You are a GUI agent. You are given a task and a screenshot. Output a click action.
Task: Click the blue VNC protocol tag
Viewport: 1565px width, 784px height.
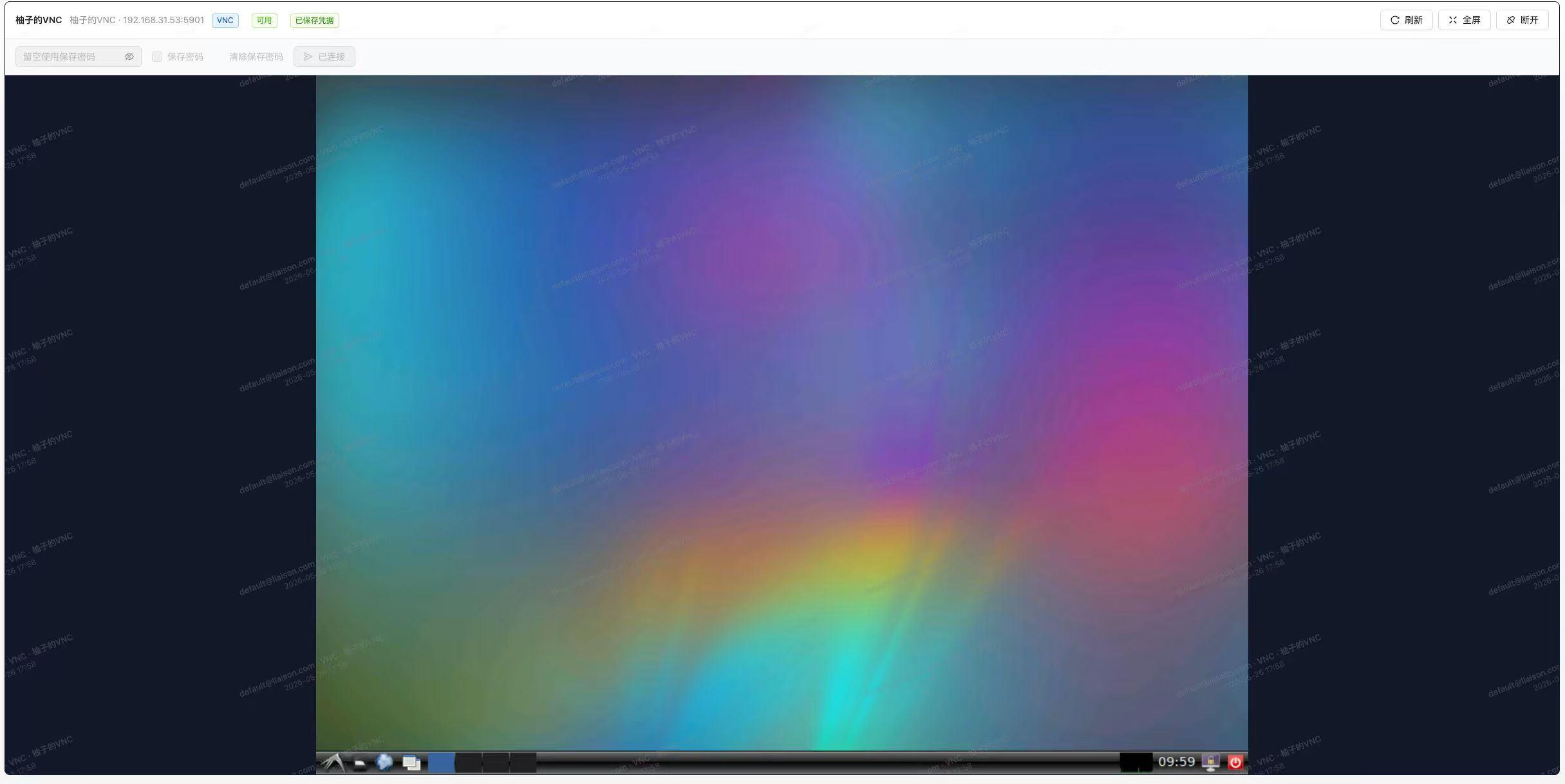[x=225, y=21]
